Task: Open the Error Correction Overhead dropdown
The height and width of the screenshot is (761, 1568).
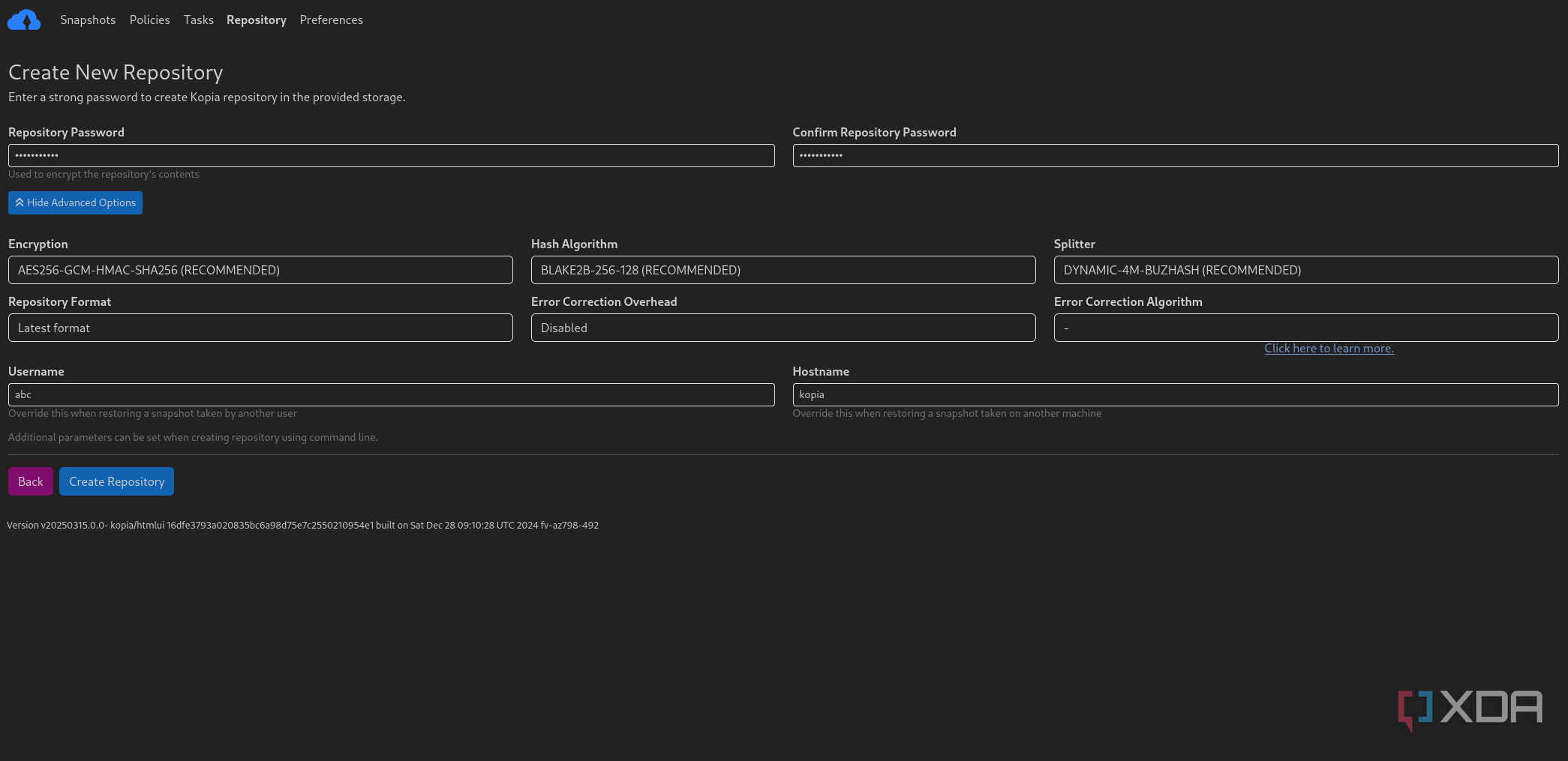Action: 783,328
